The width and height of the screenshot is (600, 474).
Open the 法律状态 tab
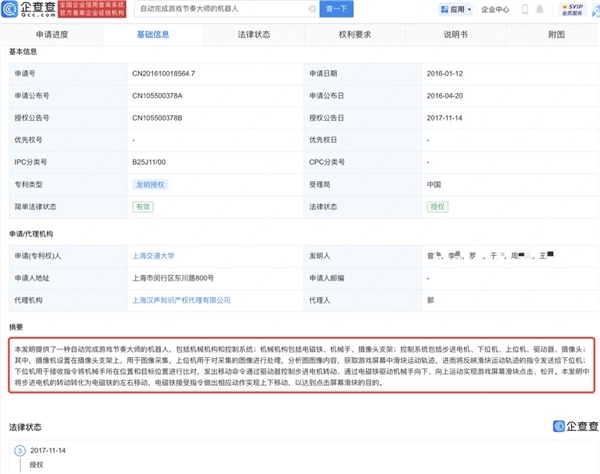click(x=253, y=34)
